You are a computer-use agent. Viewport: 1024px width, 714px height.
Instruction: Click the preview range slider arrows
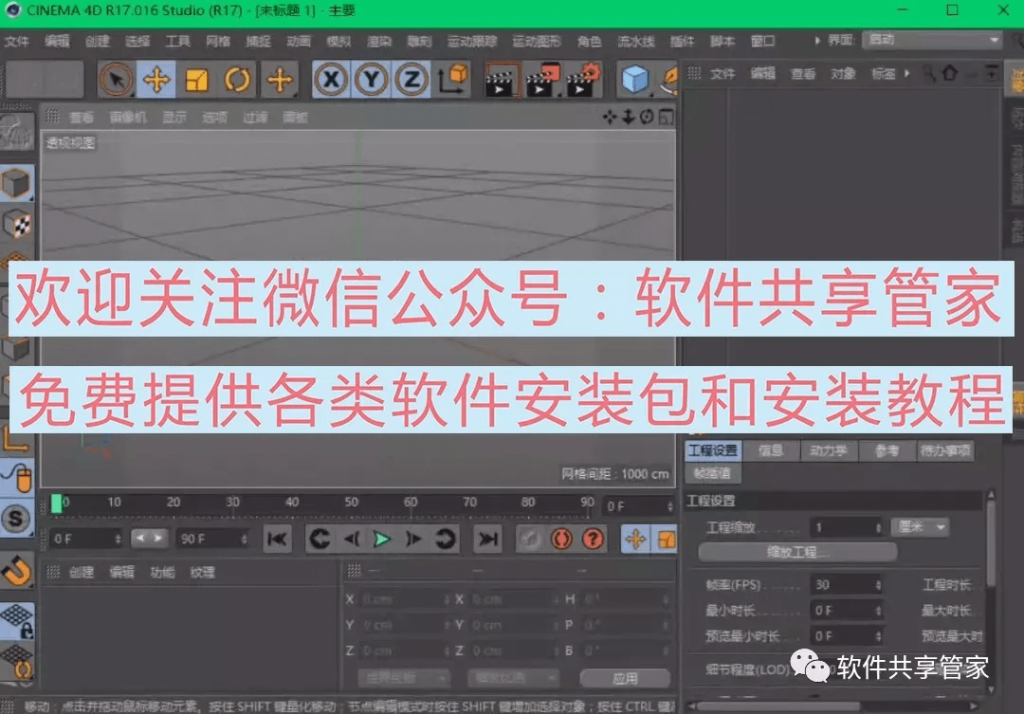150,538
